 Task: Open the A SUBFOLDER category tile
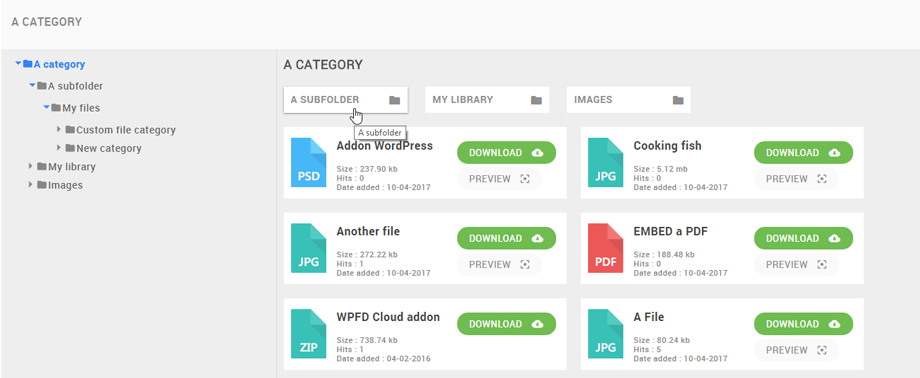click(x=346, y=100)
